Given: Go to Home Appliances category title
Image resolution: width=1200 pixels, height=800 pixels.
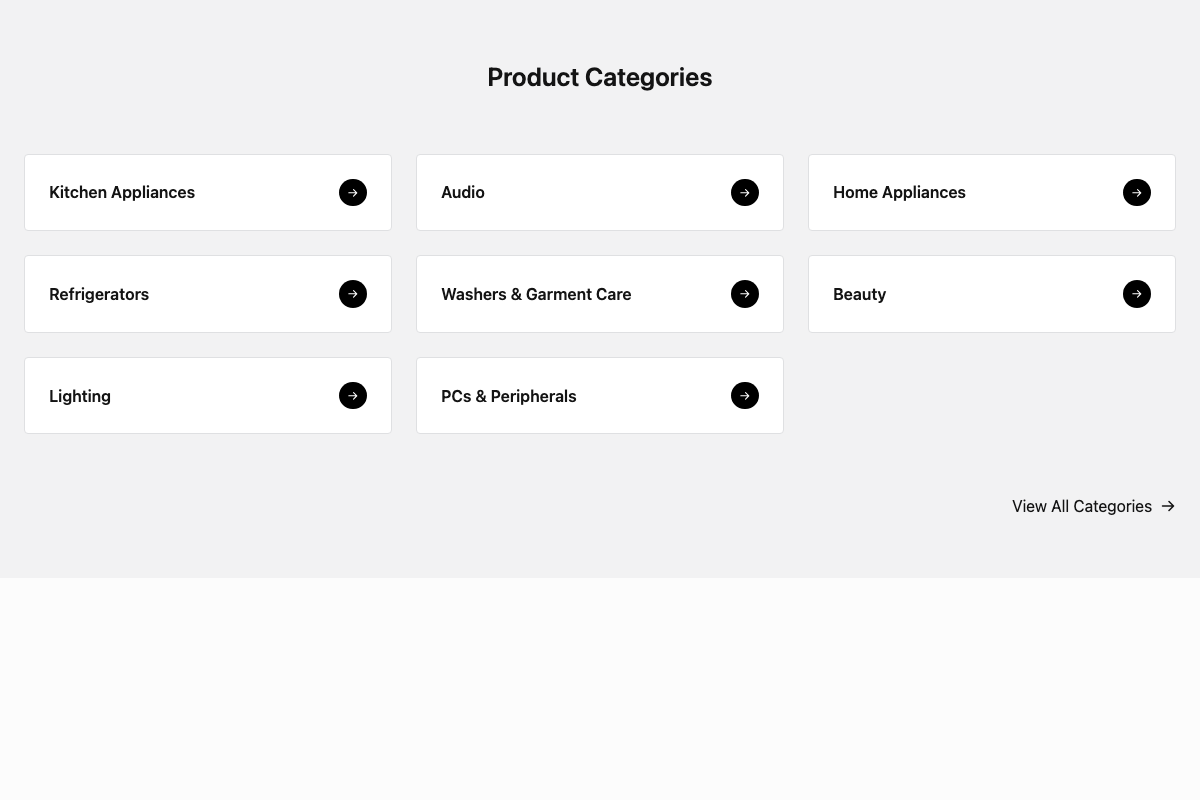Looking at the screenshot, I should click(x=899, y=192).
